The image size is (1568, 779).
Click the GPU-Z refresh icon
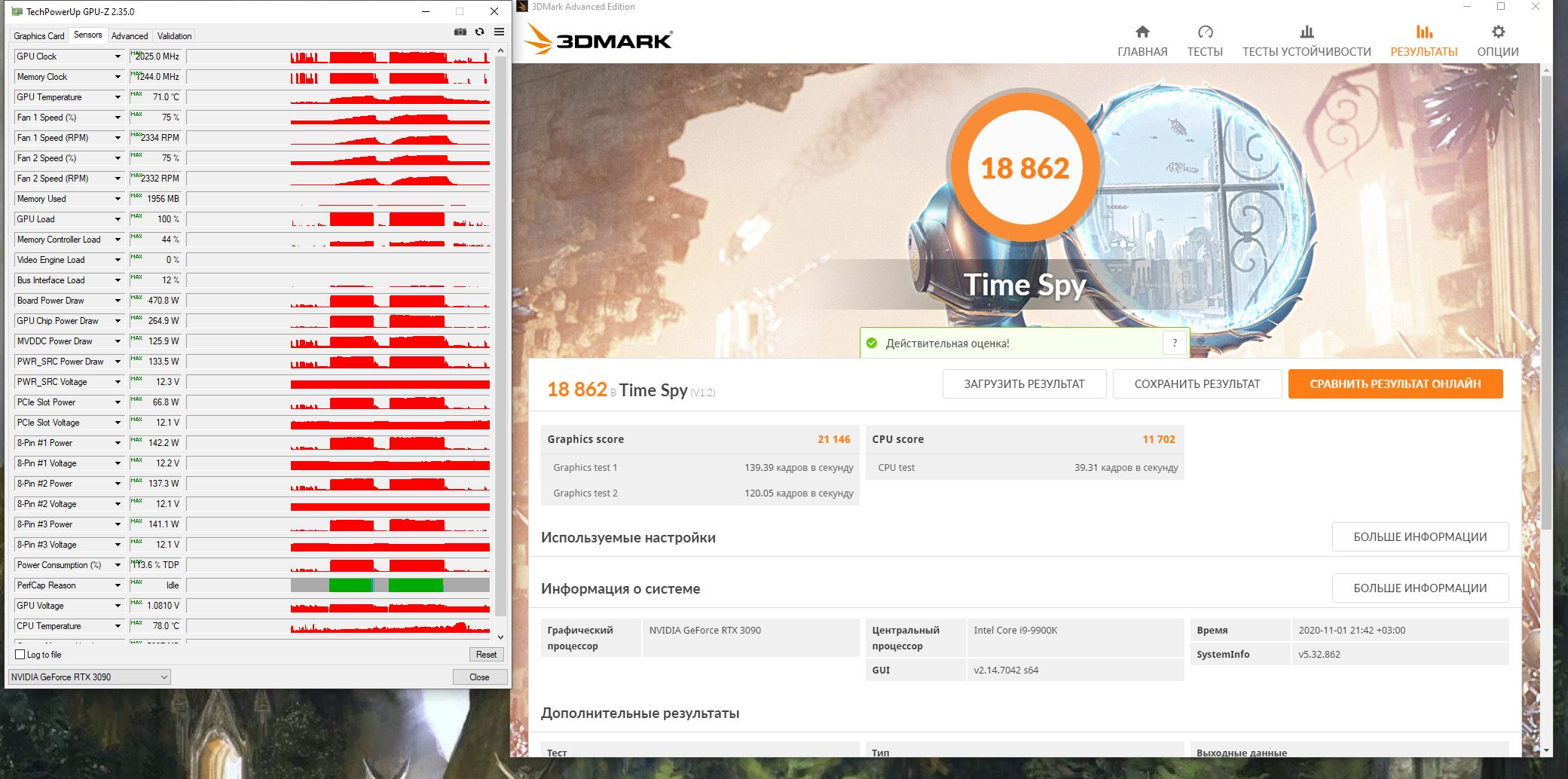[x=479, y=32]
